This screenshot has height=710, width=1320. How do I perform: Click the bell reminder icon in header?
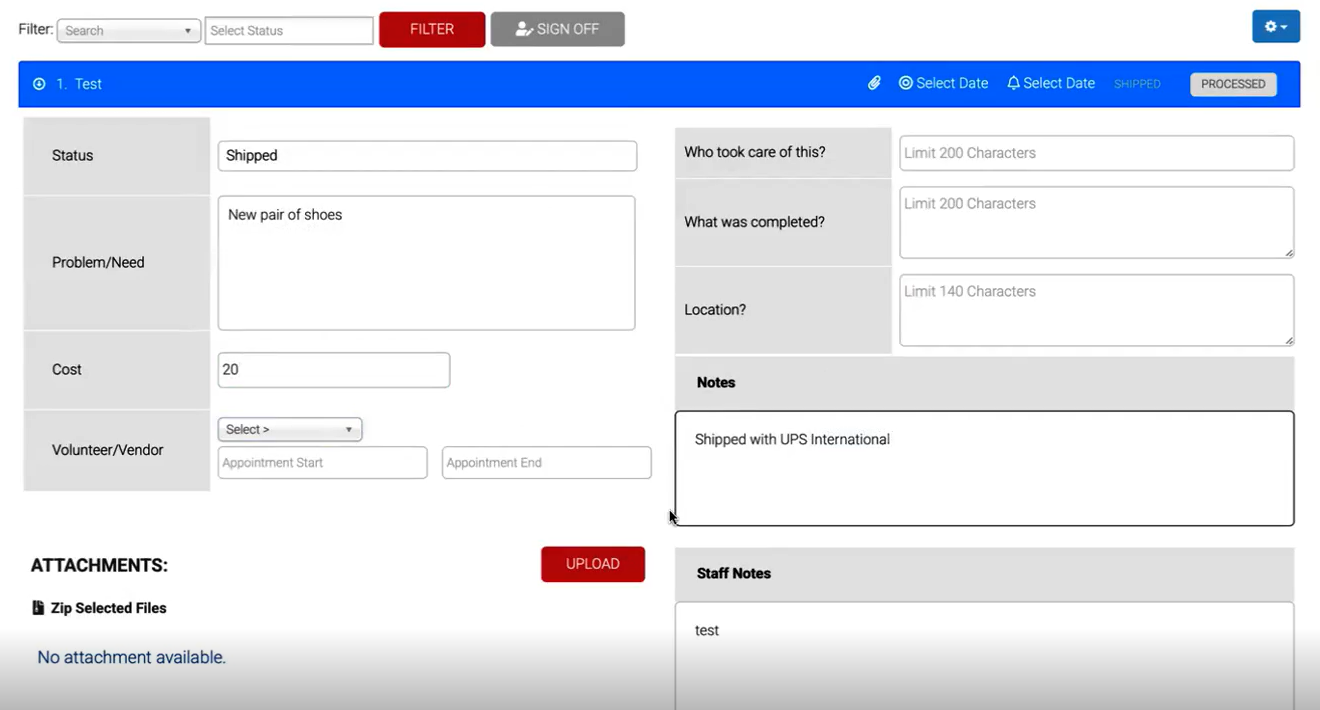click(1013, 84)
